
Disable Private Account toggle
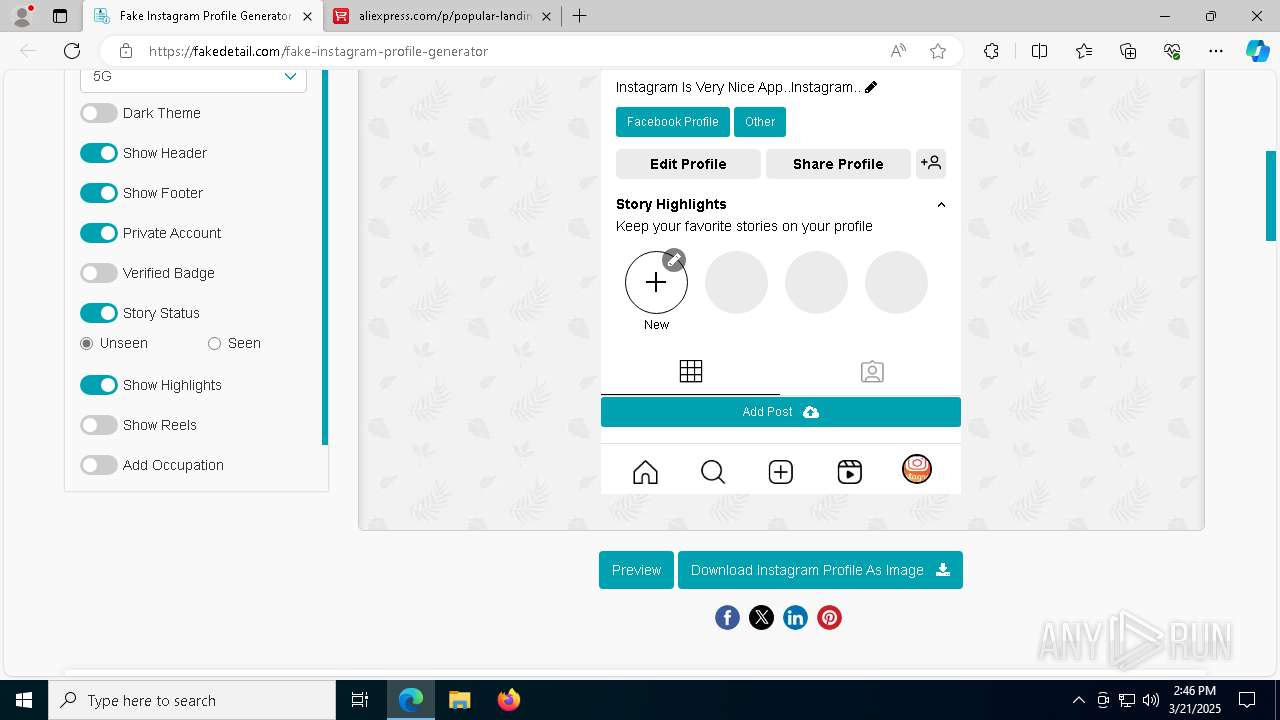pyautogui.click(x=99, y=233)
